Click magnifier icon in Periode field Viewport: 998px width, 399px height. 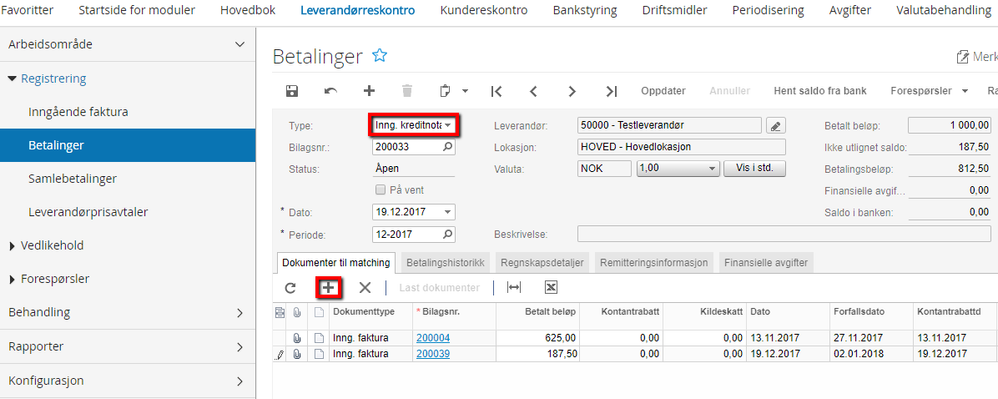[x=448, y=234]
